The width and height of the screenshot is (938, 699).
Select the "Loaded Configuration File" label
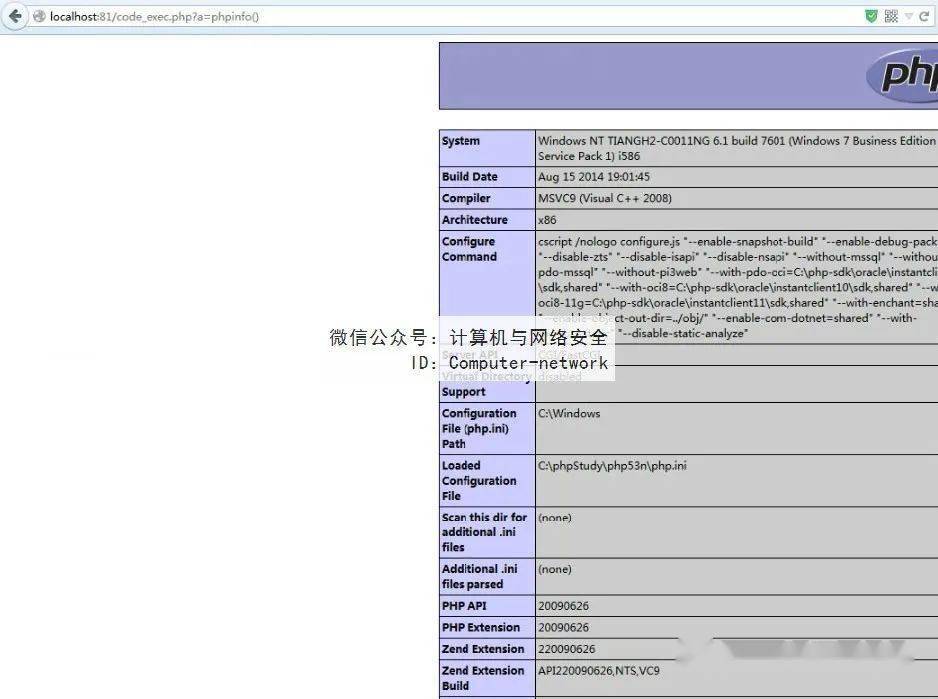click(x=479, y=481)
